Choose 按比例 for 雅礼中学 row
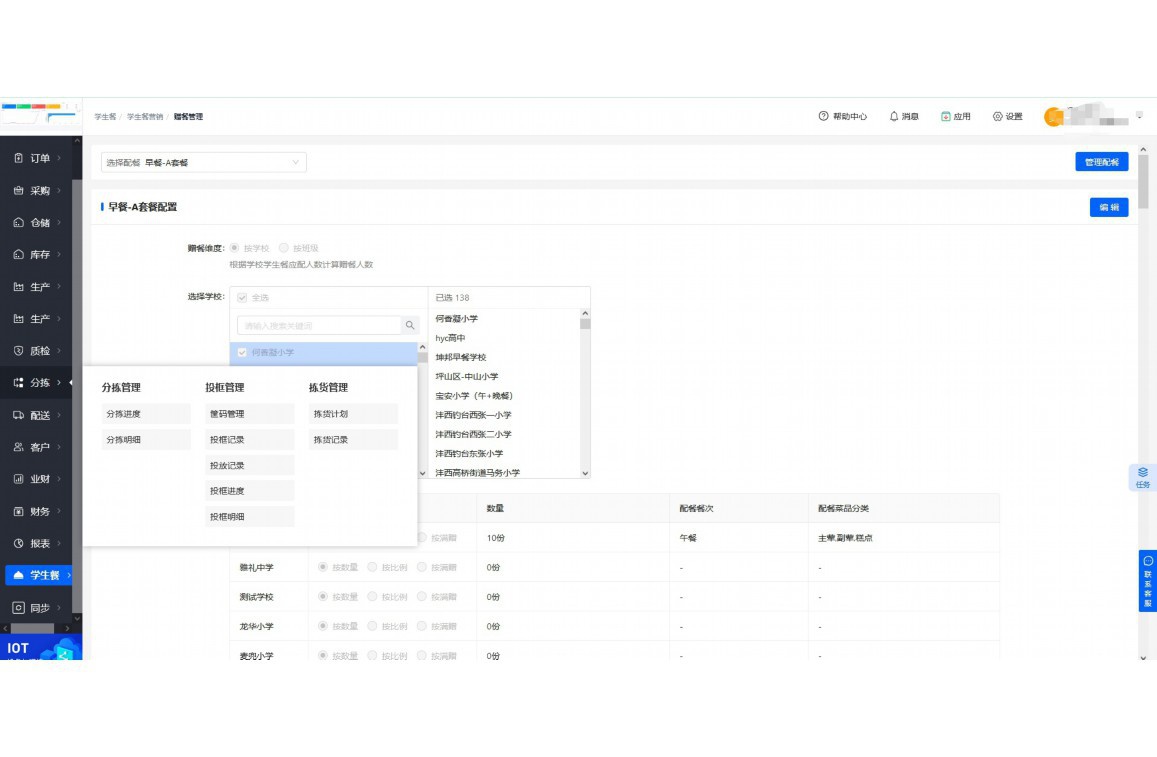The width and height of the screenshot is (1157, 757). click(x=373, y=567)
